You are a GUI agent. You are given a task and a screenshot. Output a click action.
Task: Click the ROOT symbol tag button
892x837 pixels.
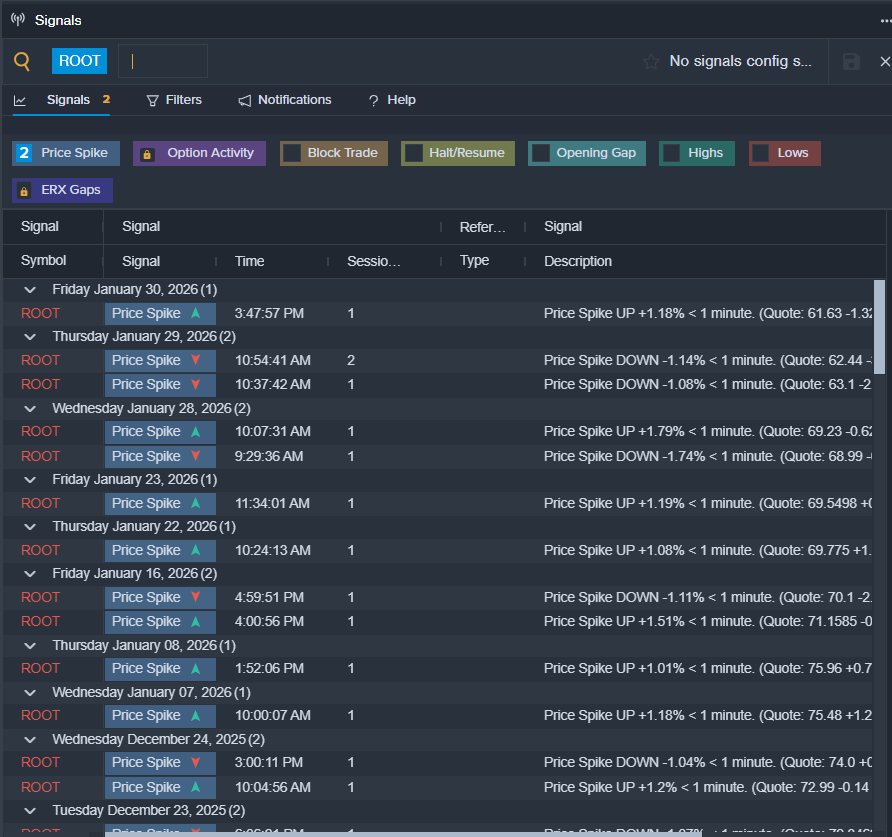point(79,61)
